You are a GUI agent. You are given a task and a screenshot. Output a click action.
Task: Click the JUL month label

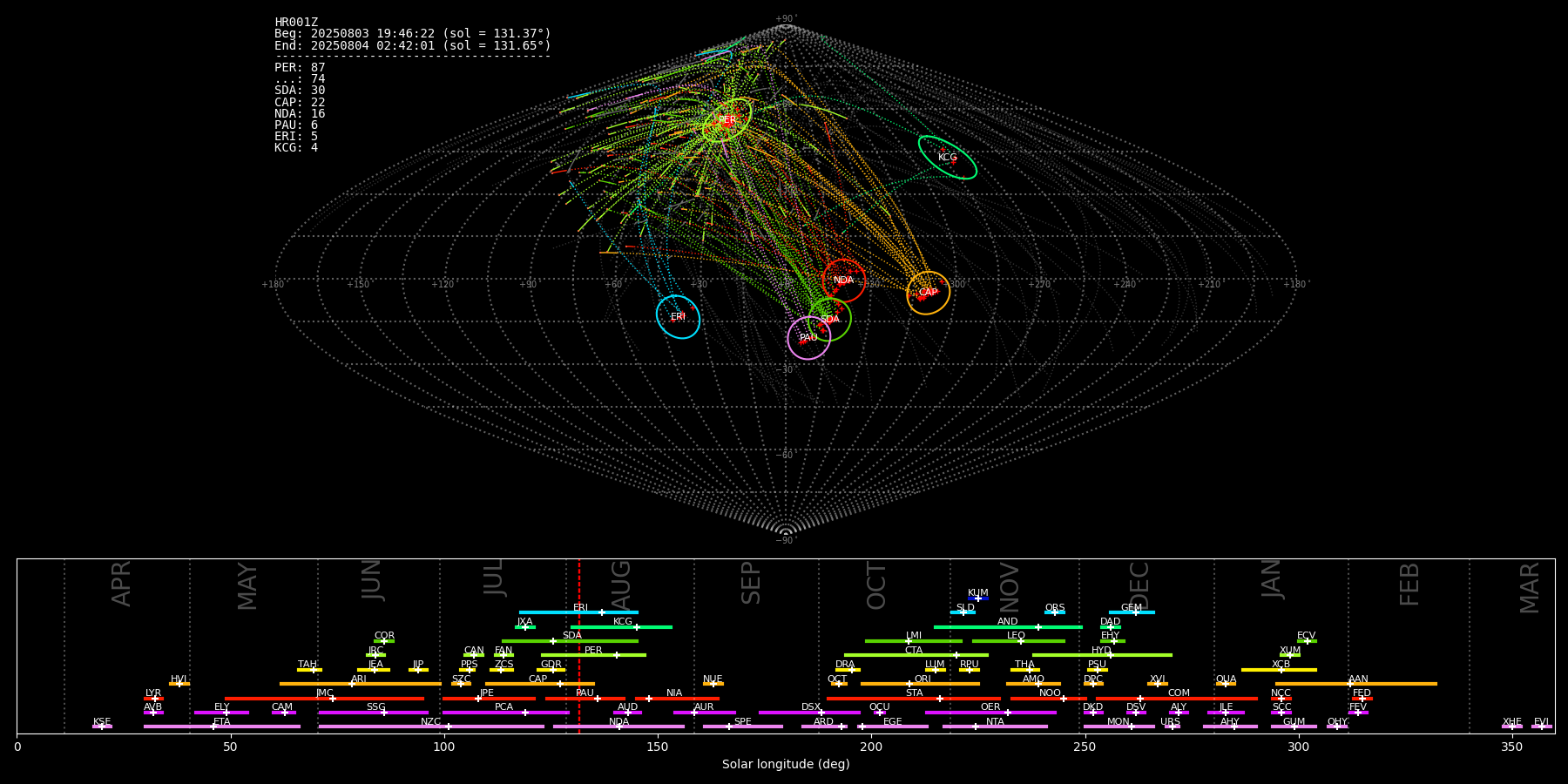(494, 577)
